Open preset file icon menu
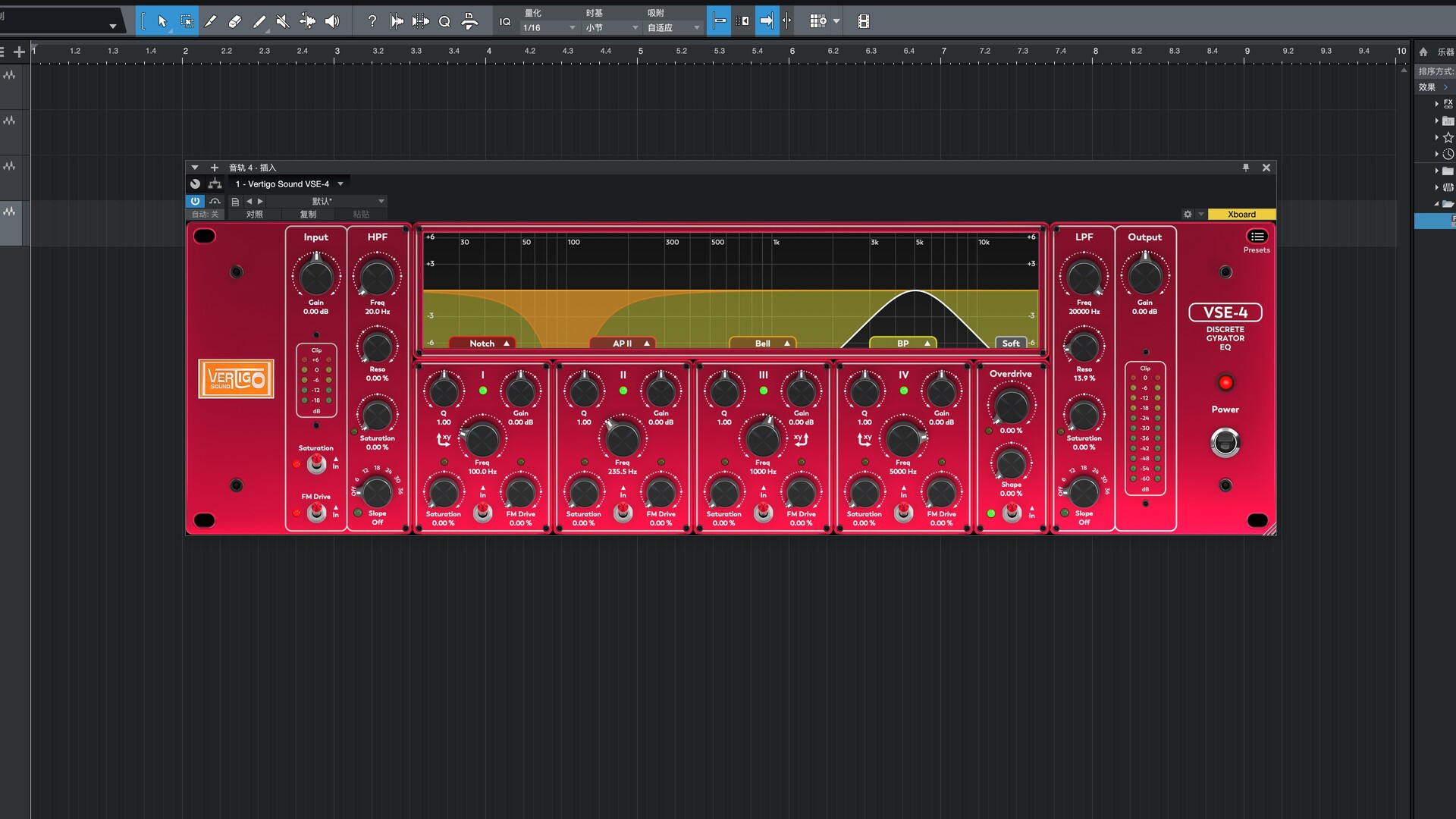Screen dimensions: 1456x819 (235, 201)
